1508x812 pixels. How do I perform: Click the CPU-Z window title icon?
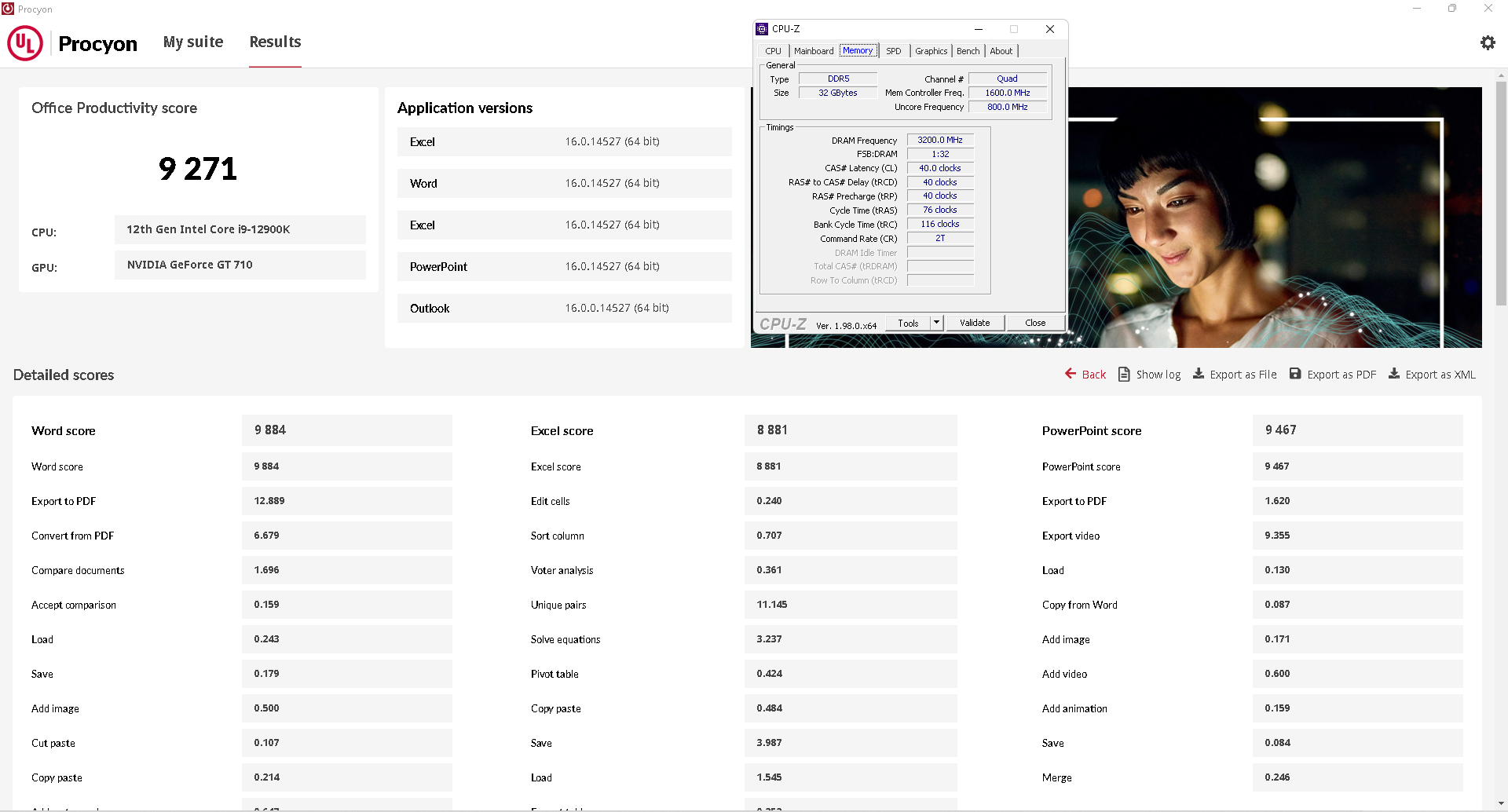762,29
